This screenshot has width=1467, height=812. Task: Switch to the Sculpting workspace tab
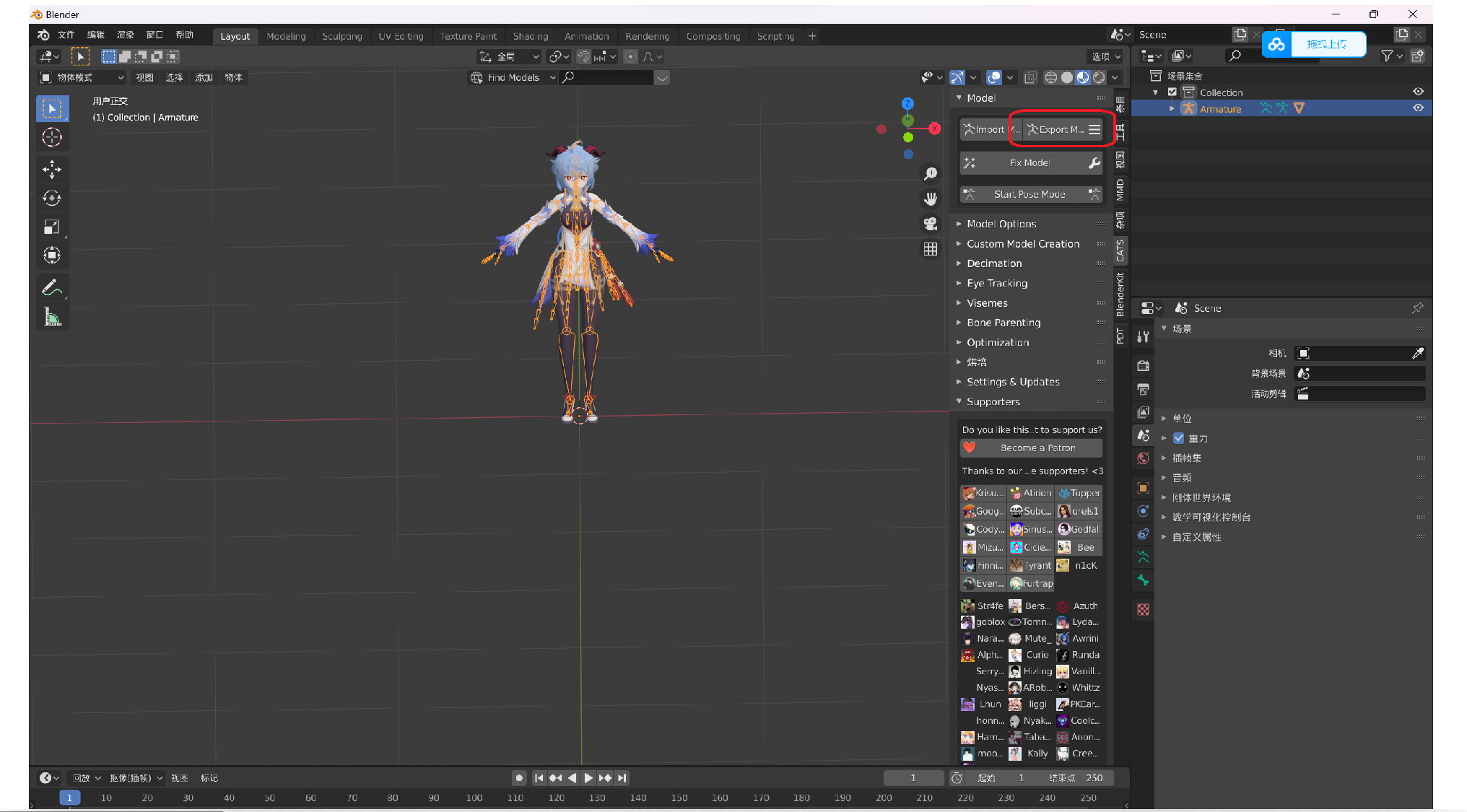[x=341, y=36]
